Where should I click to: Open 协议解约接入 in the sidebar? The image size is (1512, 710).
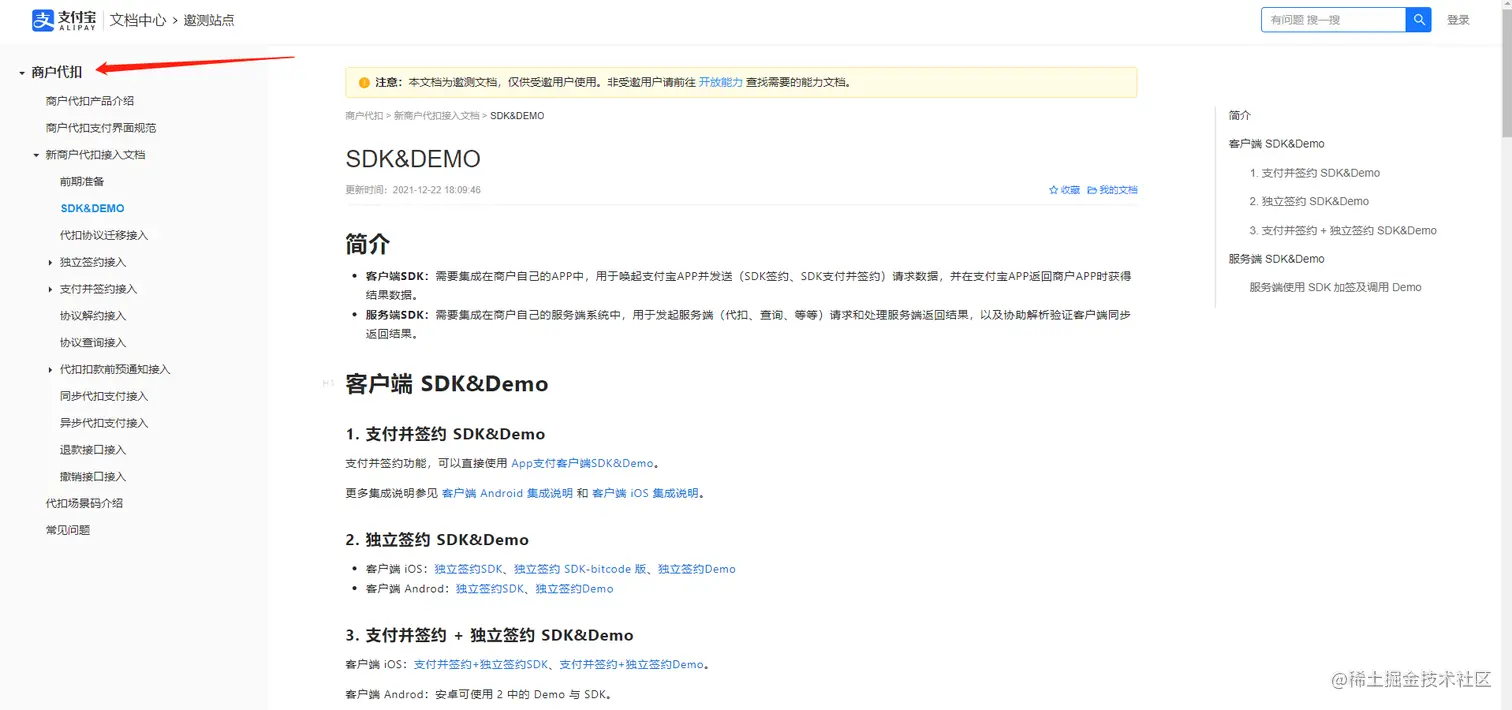[x=93, y=316]
